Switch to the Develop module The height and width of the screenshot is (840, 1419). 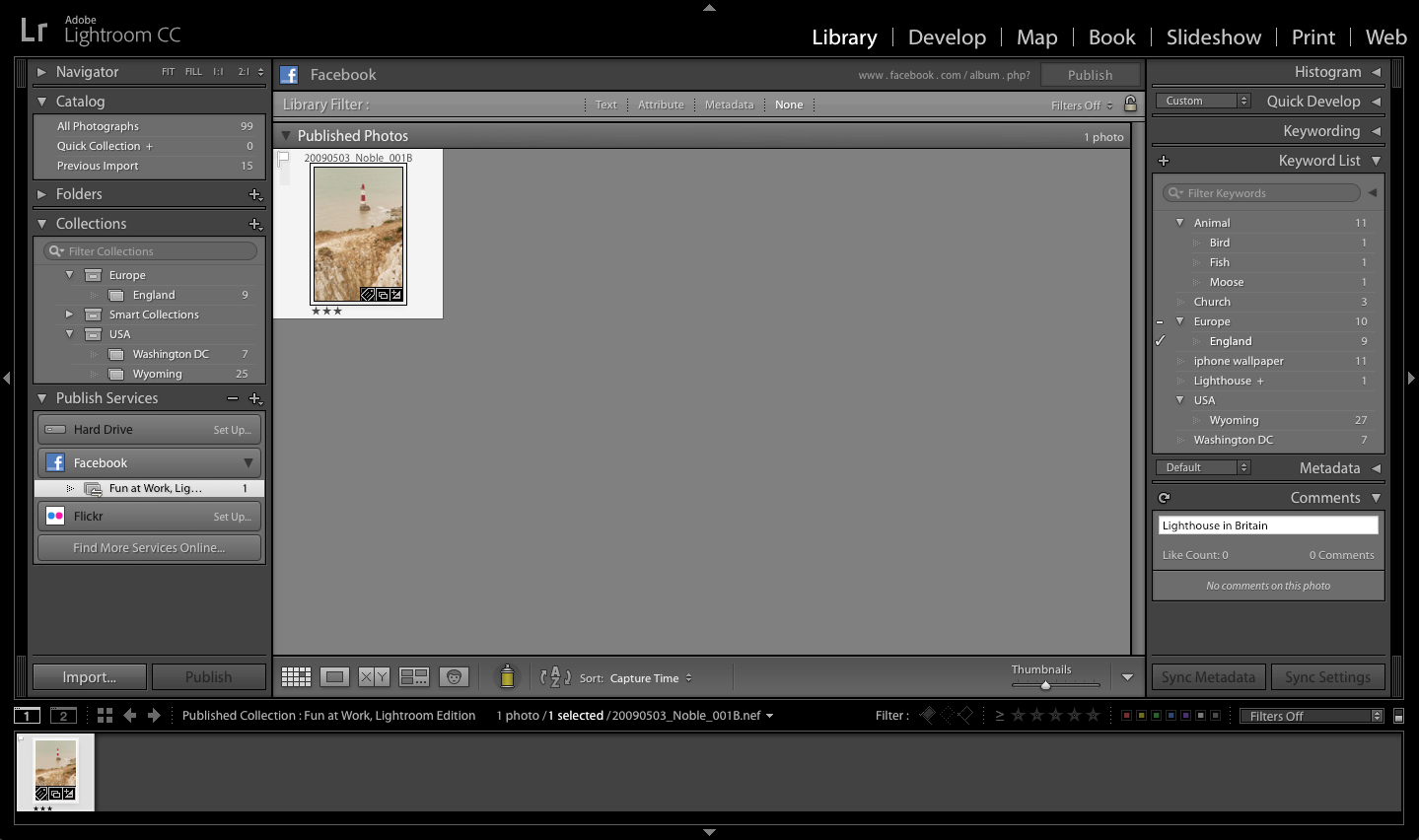946,36
